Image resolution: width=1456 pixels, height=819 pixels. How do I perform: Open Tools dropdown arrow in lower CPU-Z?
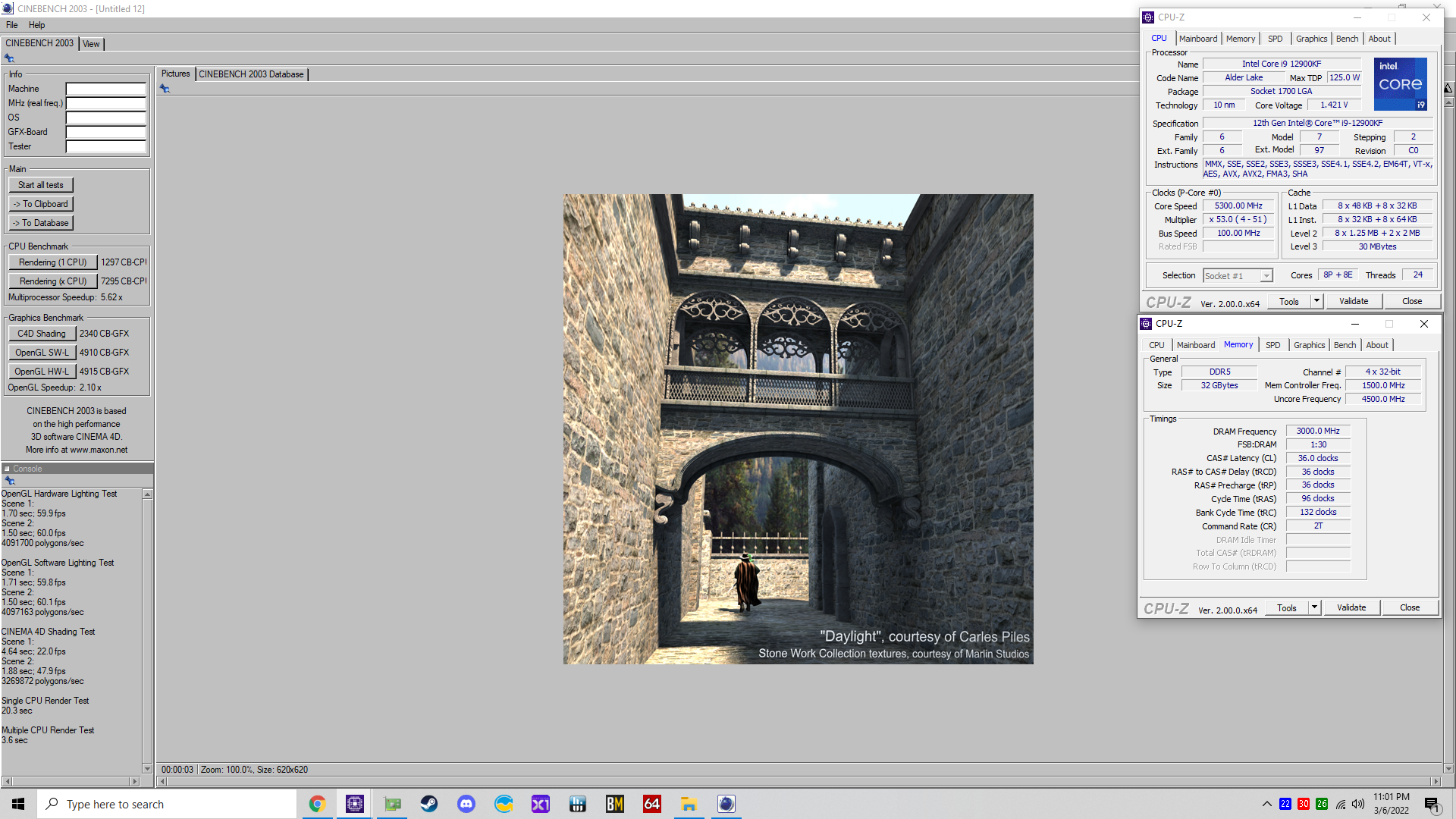coord(1314,607)
